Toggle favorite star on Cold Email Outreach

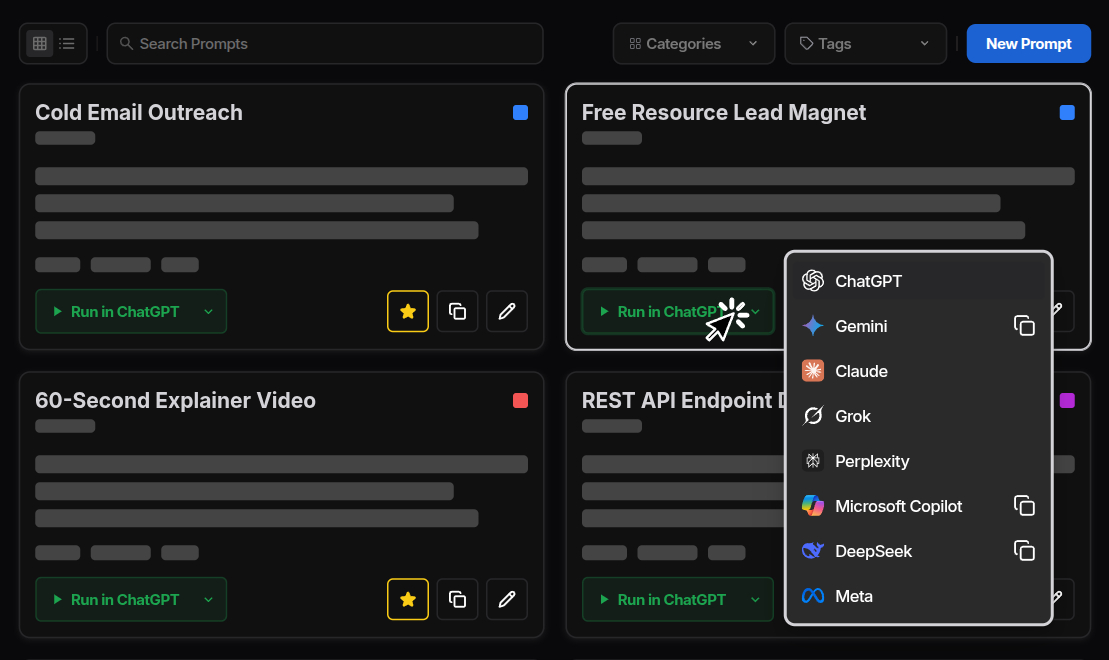point(407,311)
